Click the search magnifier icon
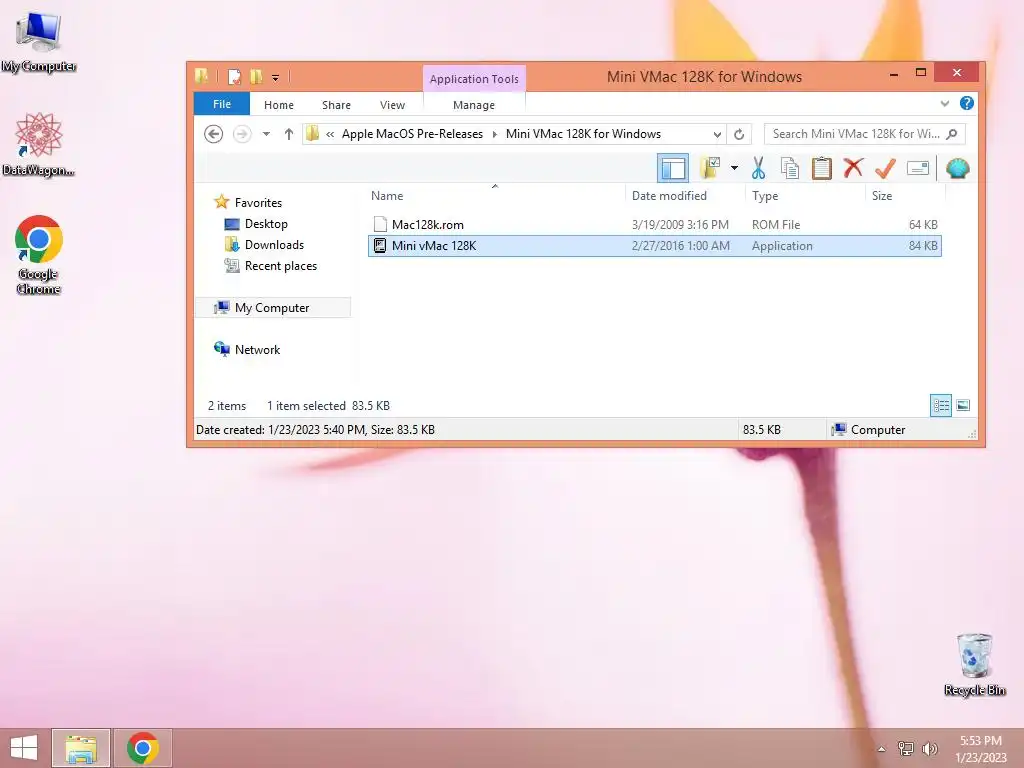This screenshot has width=1024, height=768. tap(952, 134)
